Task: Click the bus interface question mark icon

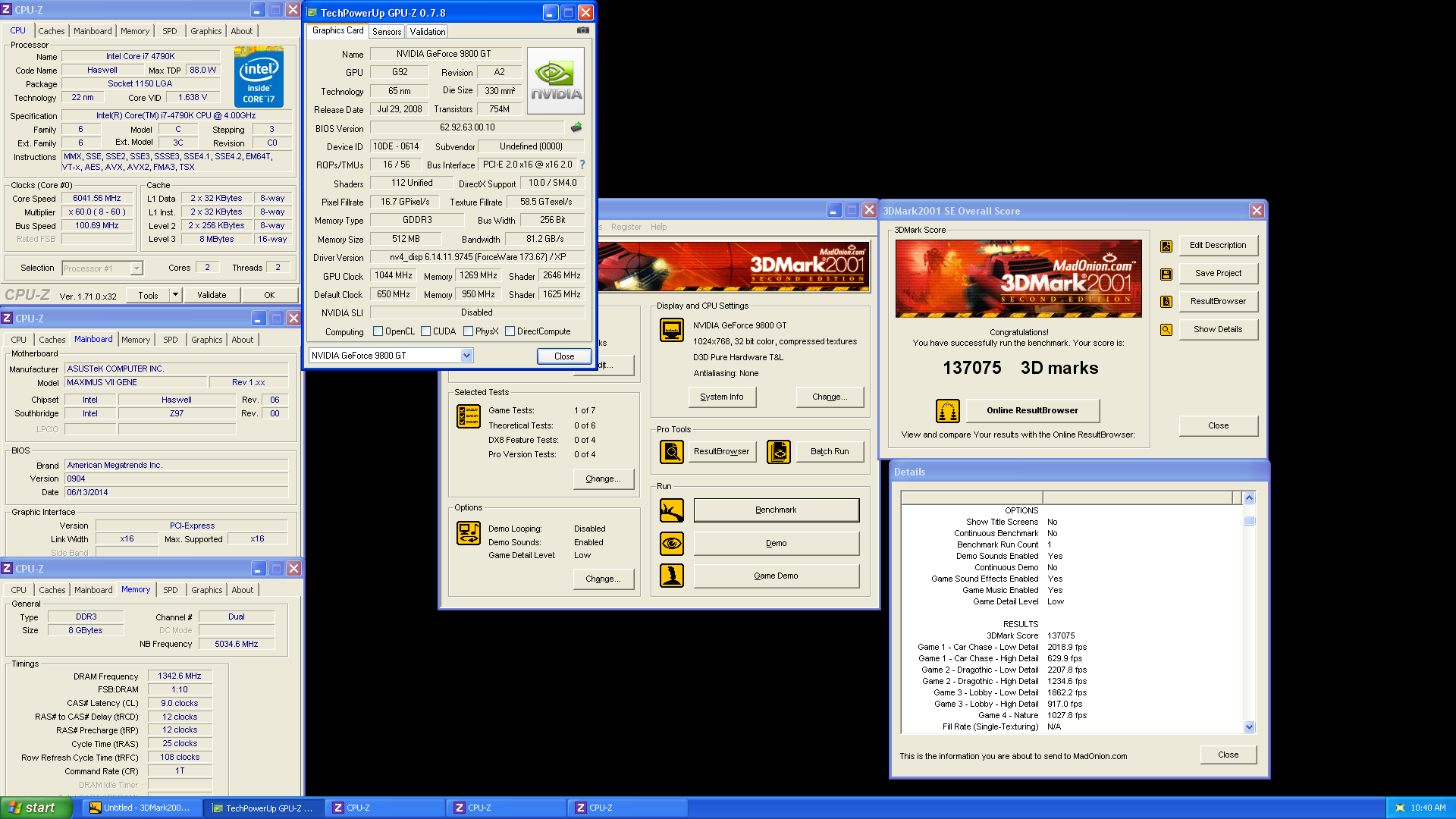Action: coord(582,165)
